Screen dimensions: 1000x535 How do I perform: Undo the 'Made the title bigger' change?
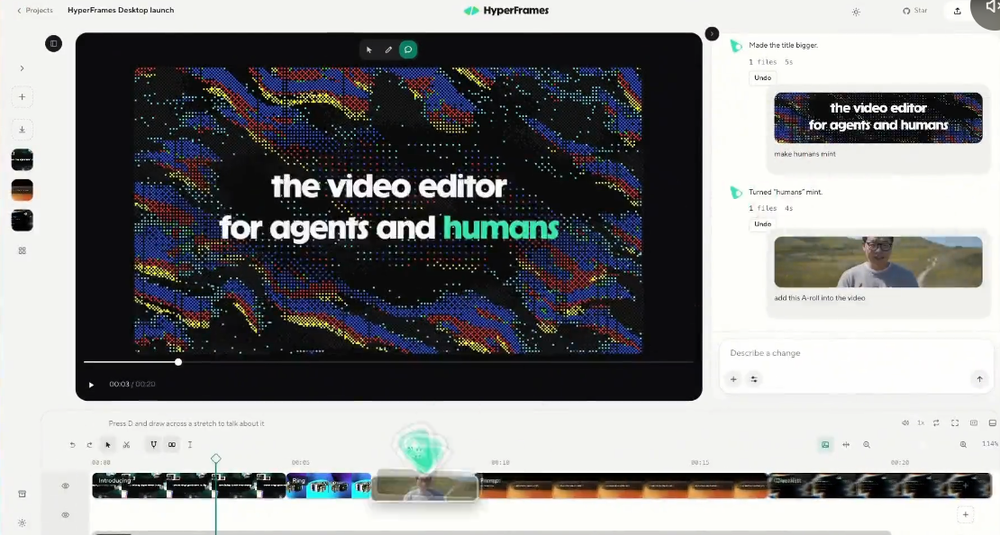(x=763, y=78)
